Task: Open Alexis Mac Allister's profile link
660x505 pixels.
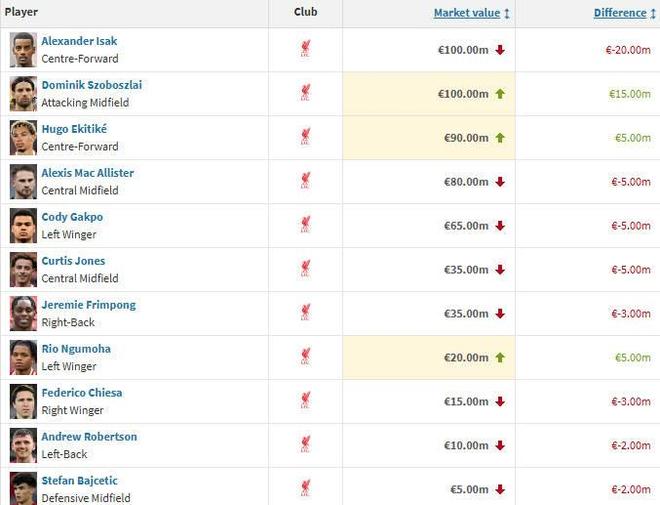Action: coord(87,173)
